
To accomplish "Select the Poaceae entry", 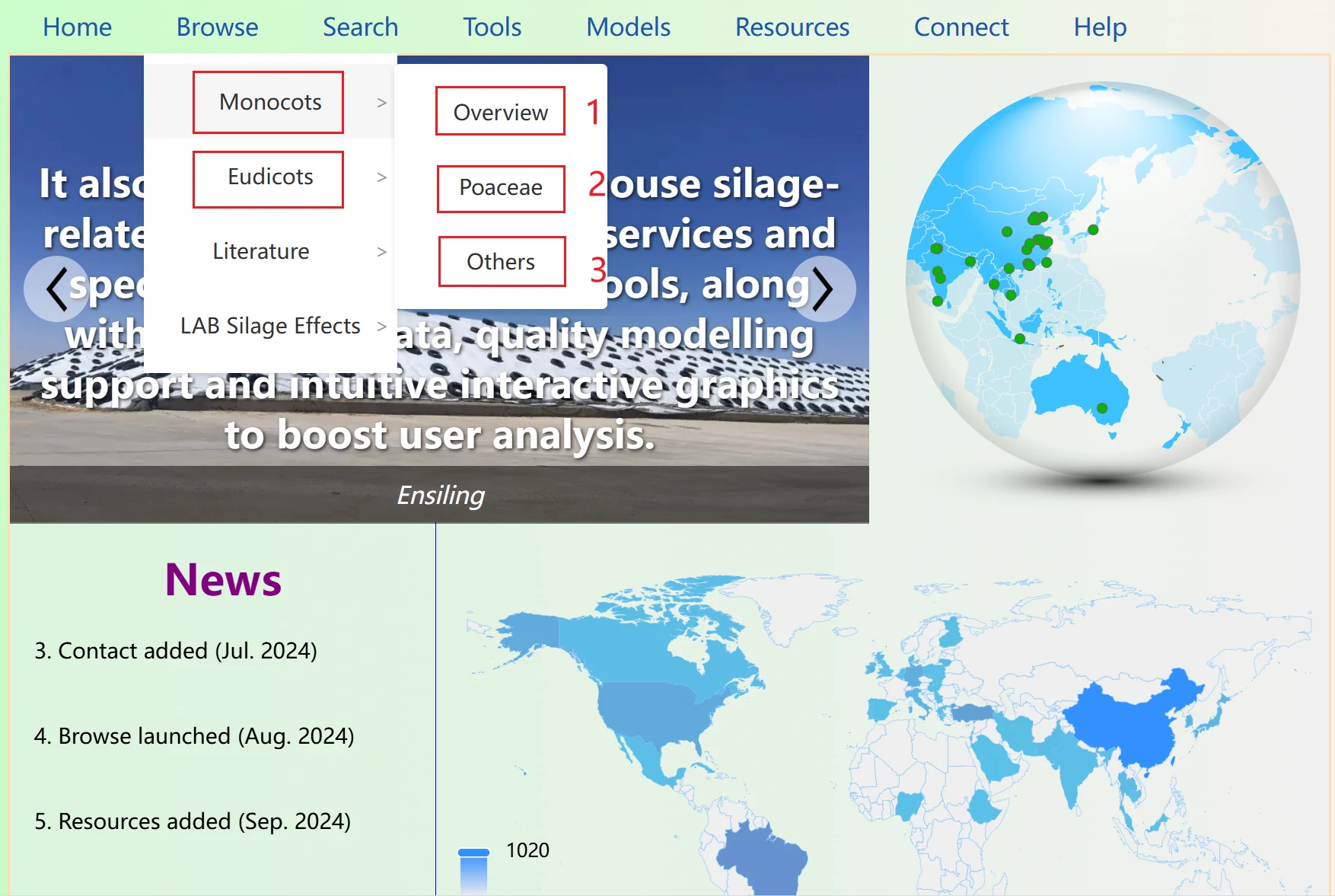I will (500, 187).
